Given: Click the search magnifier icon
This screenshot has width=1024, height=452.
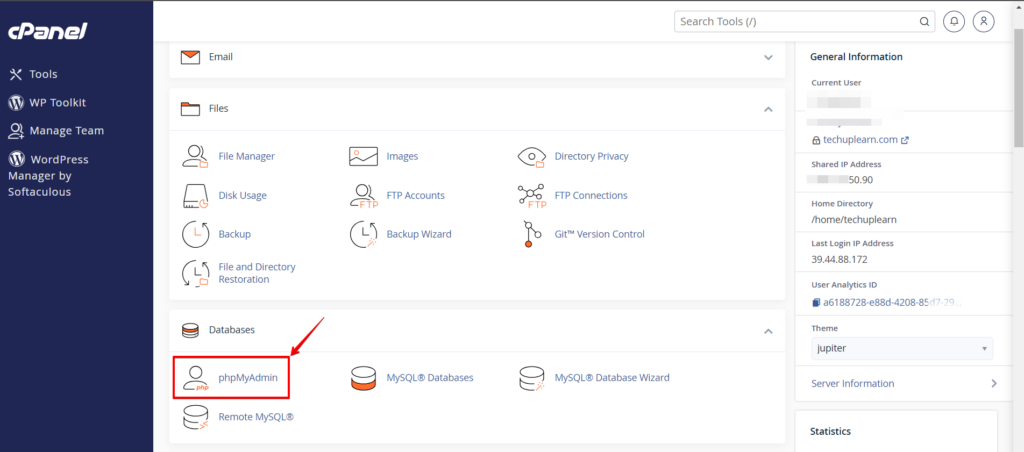Looking at the screenshot, I should pyautogui.click(x=924, y=22).
